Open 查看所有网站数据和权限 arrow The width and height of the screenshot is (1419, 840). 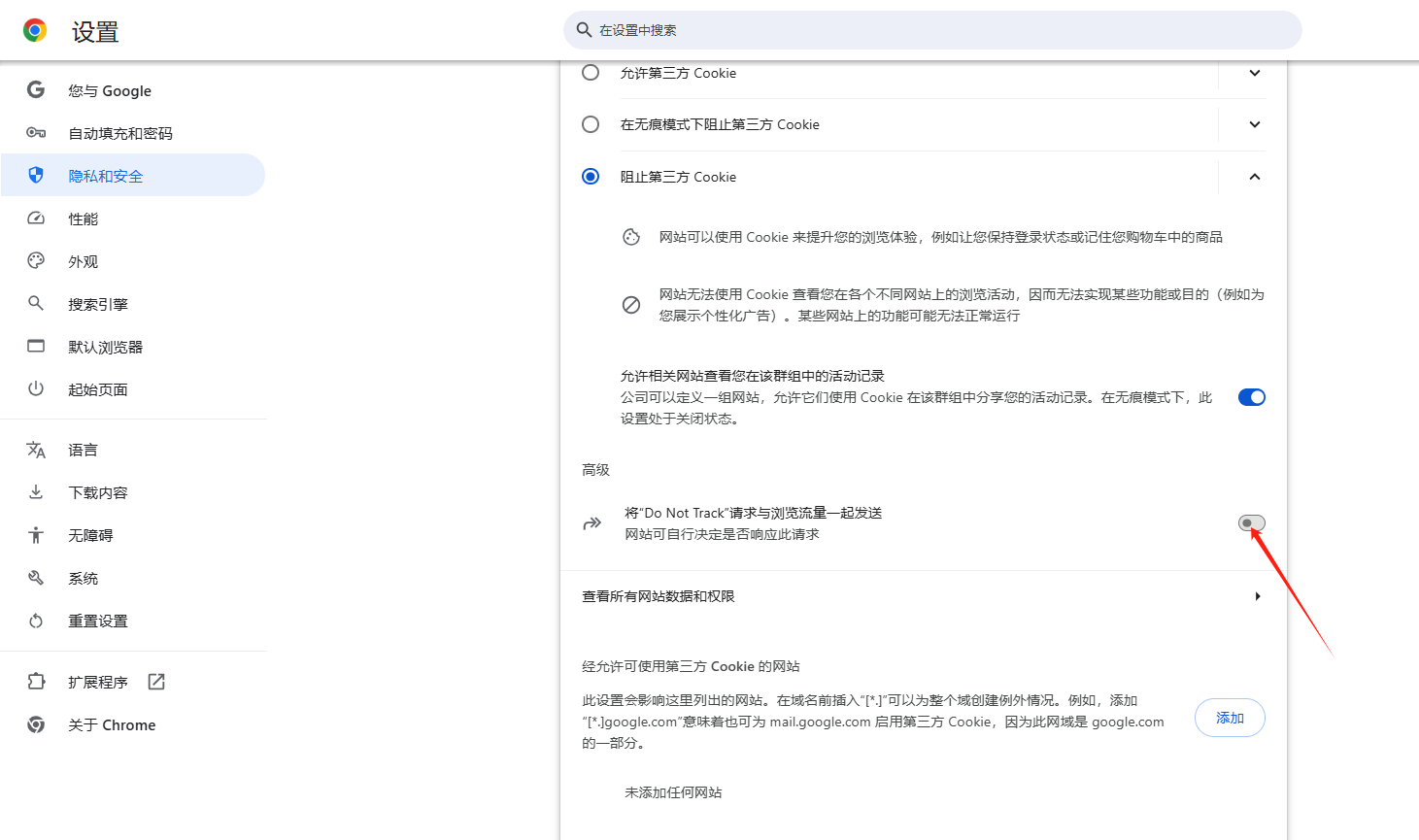1258,596
